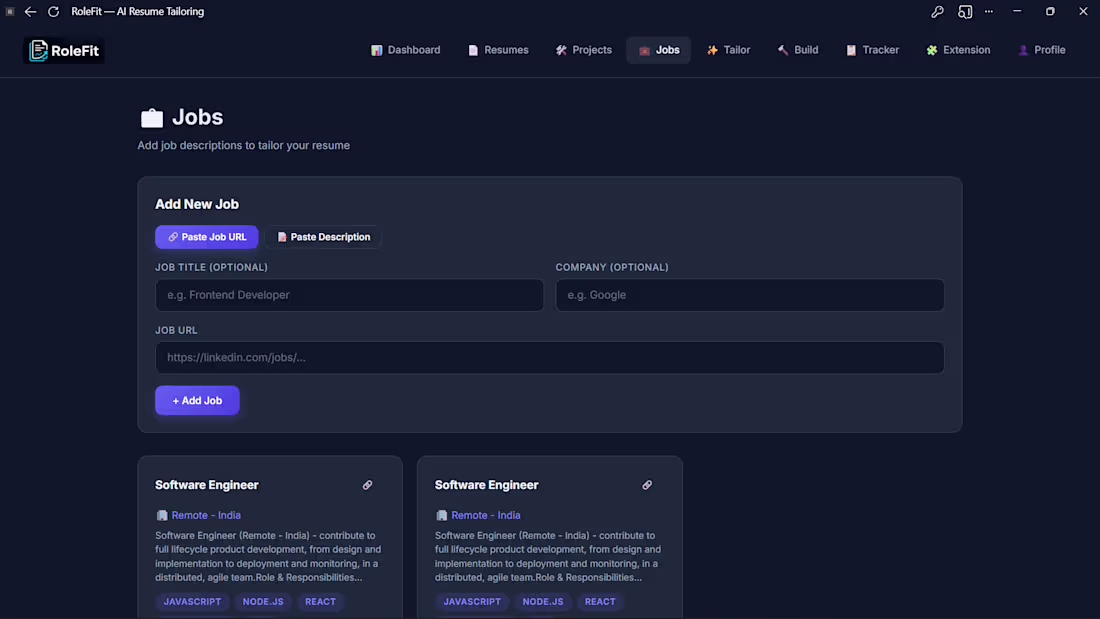Switch to the Resumes section

[498, 49]
